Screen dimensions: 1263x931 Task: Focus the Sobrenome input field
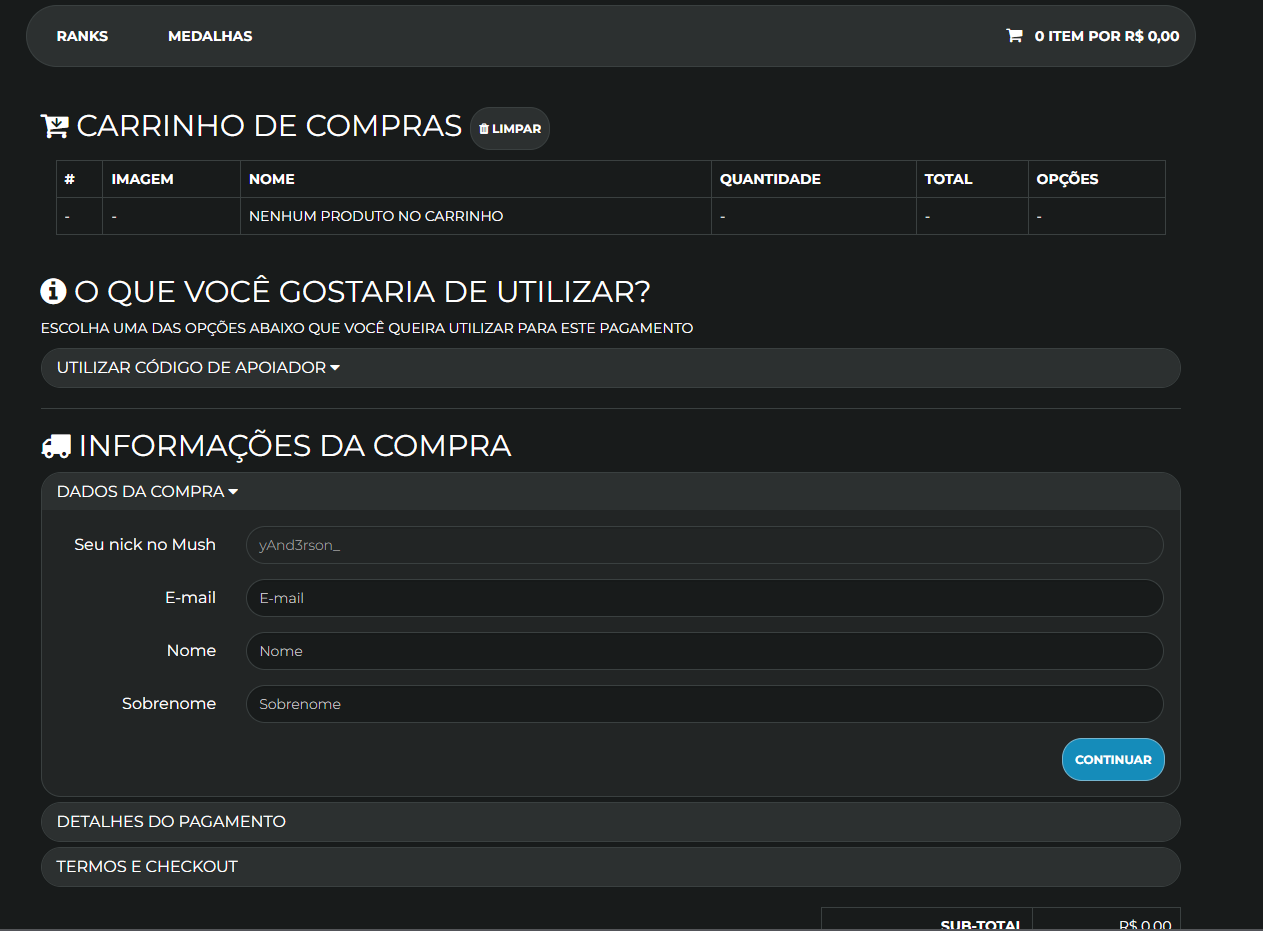(x=705, y=704)
